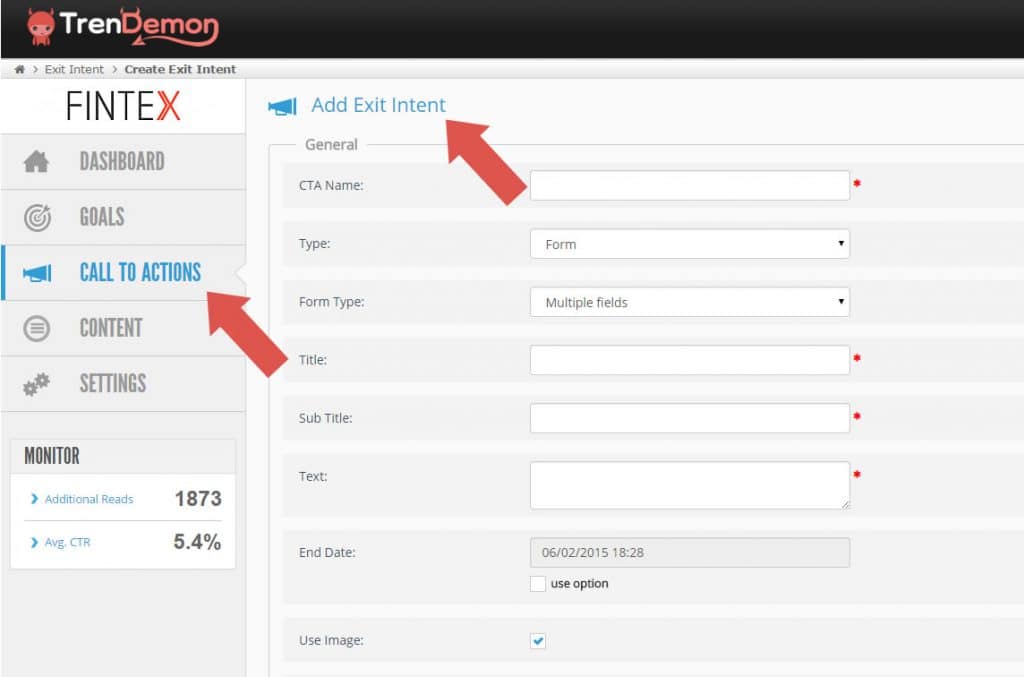The image size is (1024, 677).
Task: Click the End Date label
Action: click(x=327, y=552)
